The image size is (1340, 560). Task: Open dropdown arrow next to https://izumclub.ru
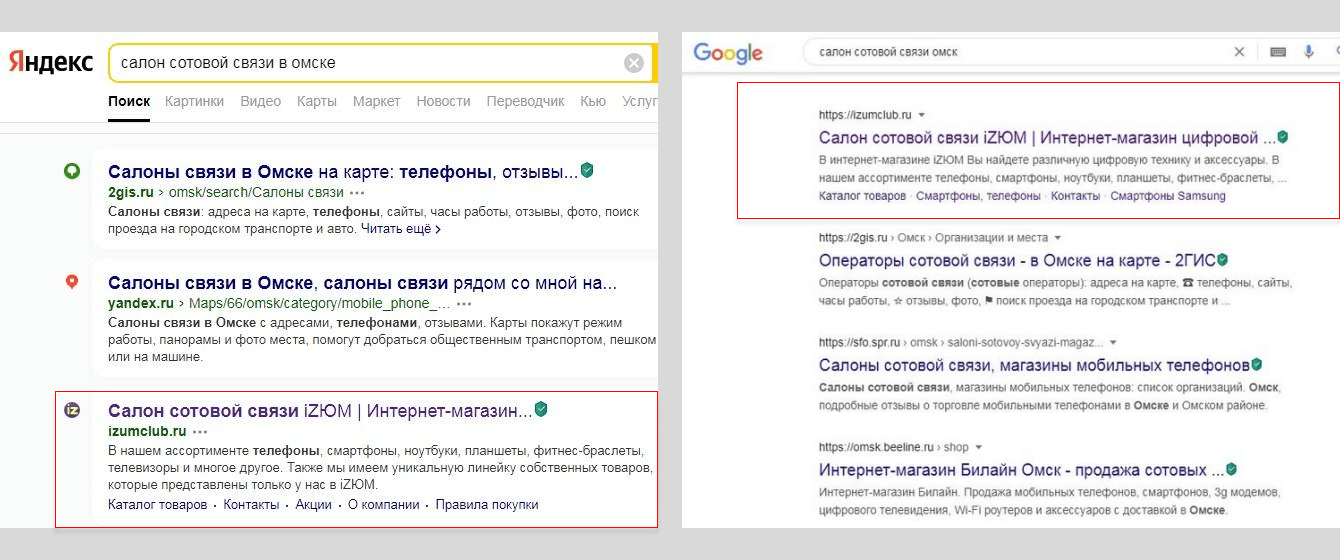coord(921,115)
